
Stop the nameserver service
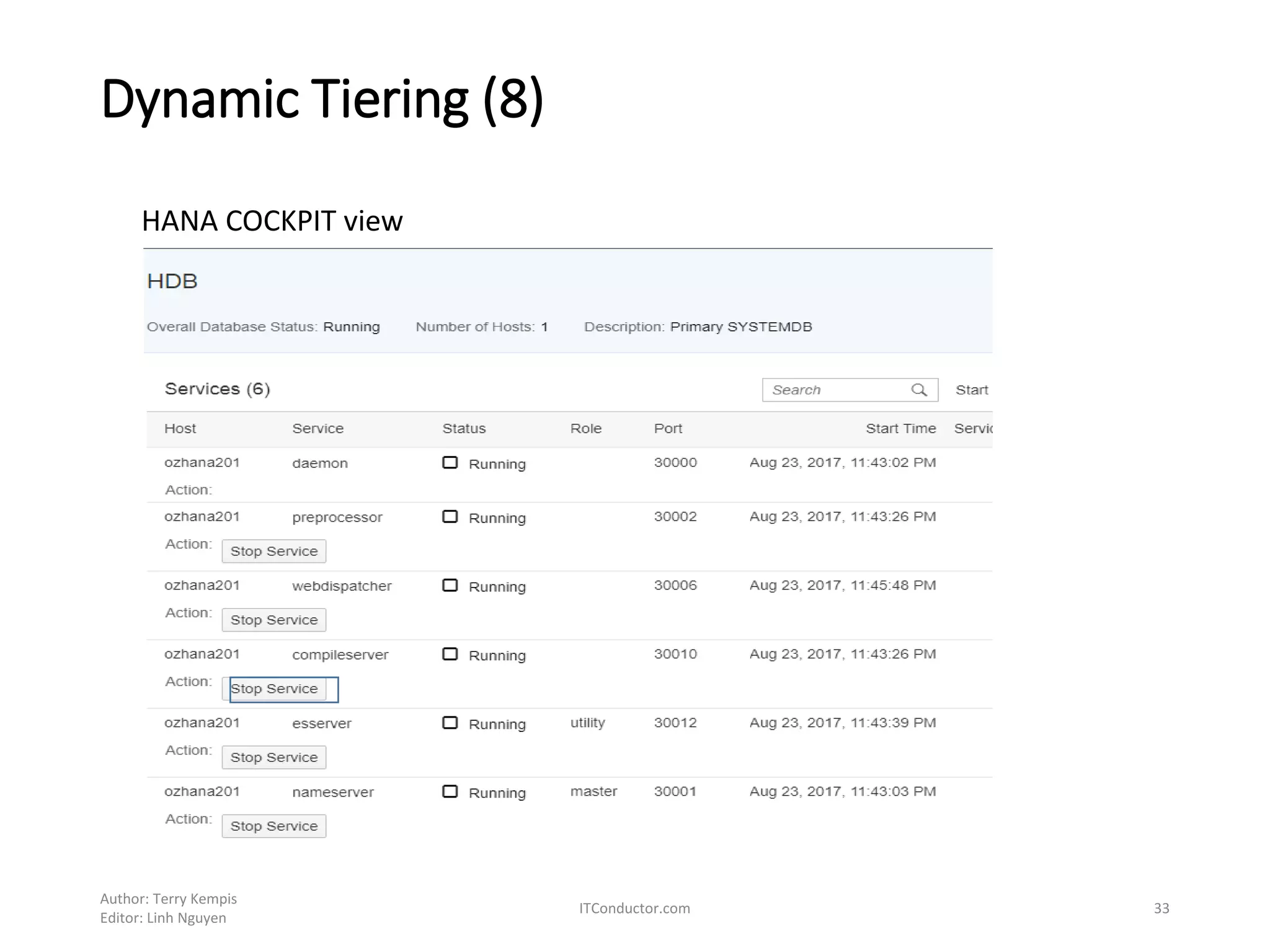click(274, 826)
